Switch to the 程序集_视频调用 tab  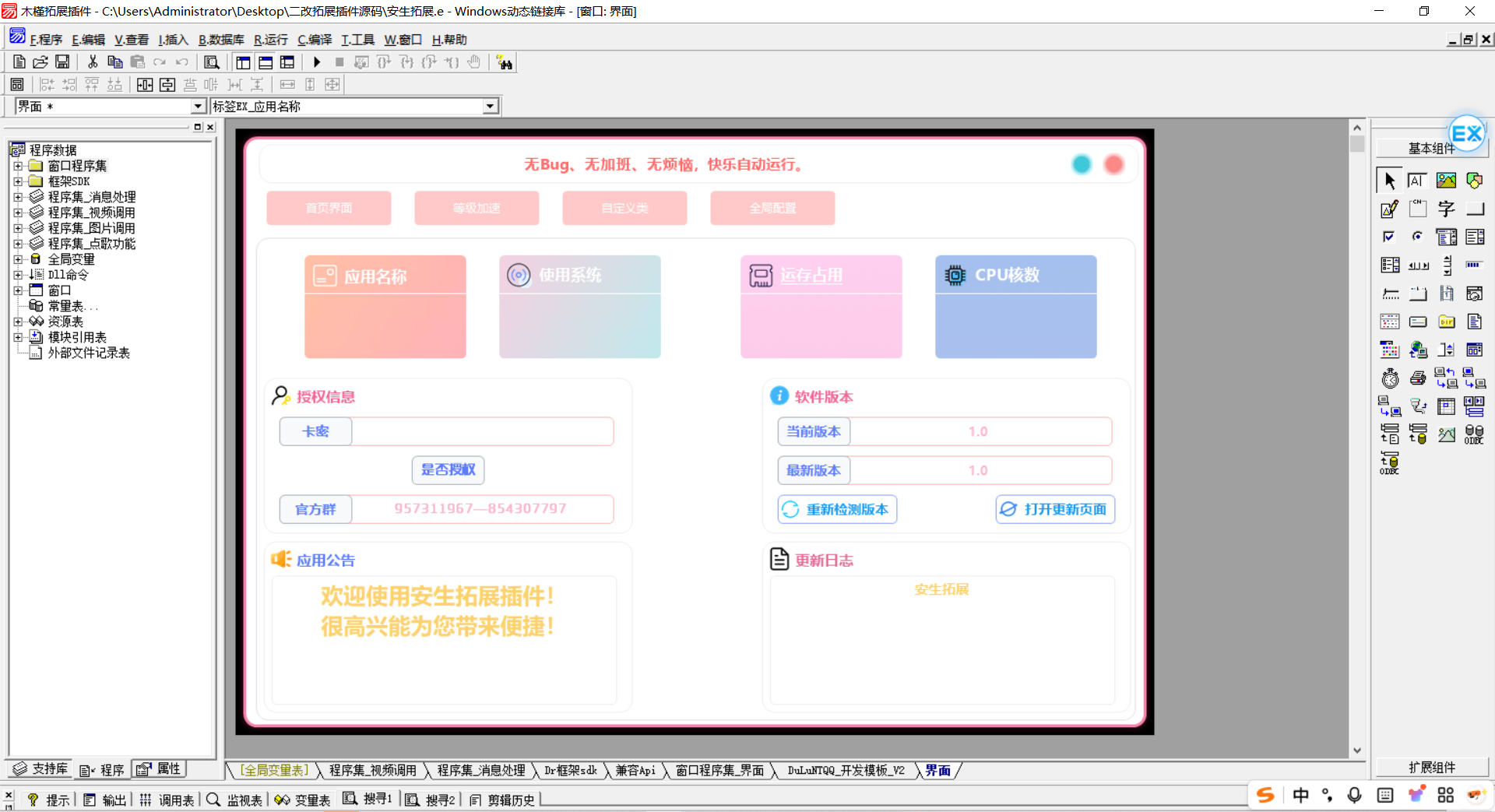tap(372, 770)
